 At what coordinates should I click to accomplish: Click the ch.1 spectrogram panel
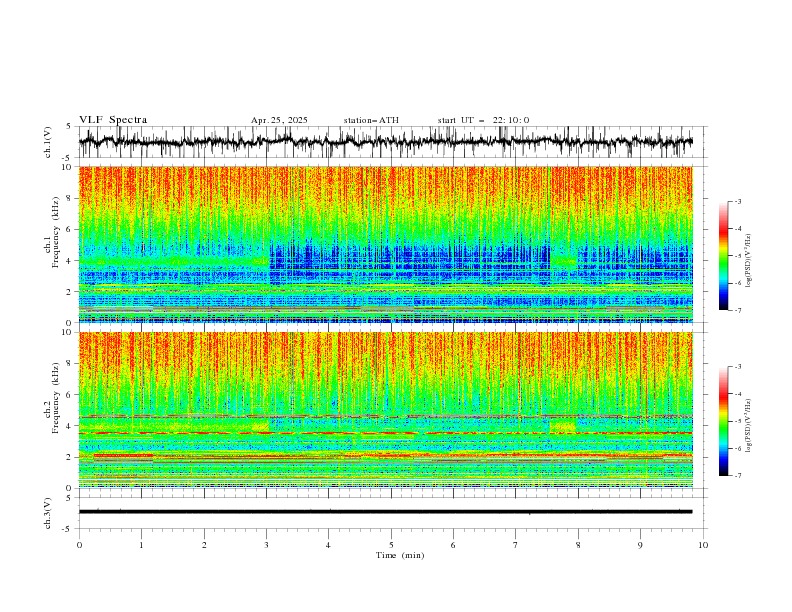(385, 244)
